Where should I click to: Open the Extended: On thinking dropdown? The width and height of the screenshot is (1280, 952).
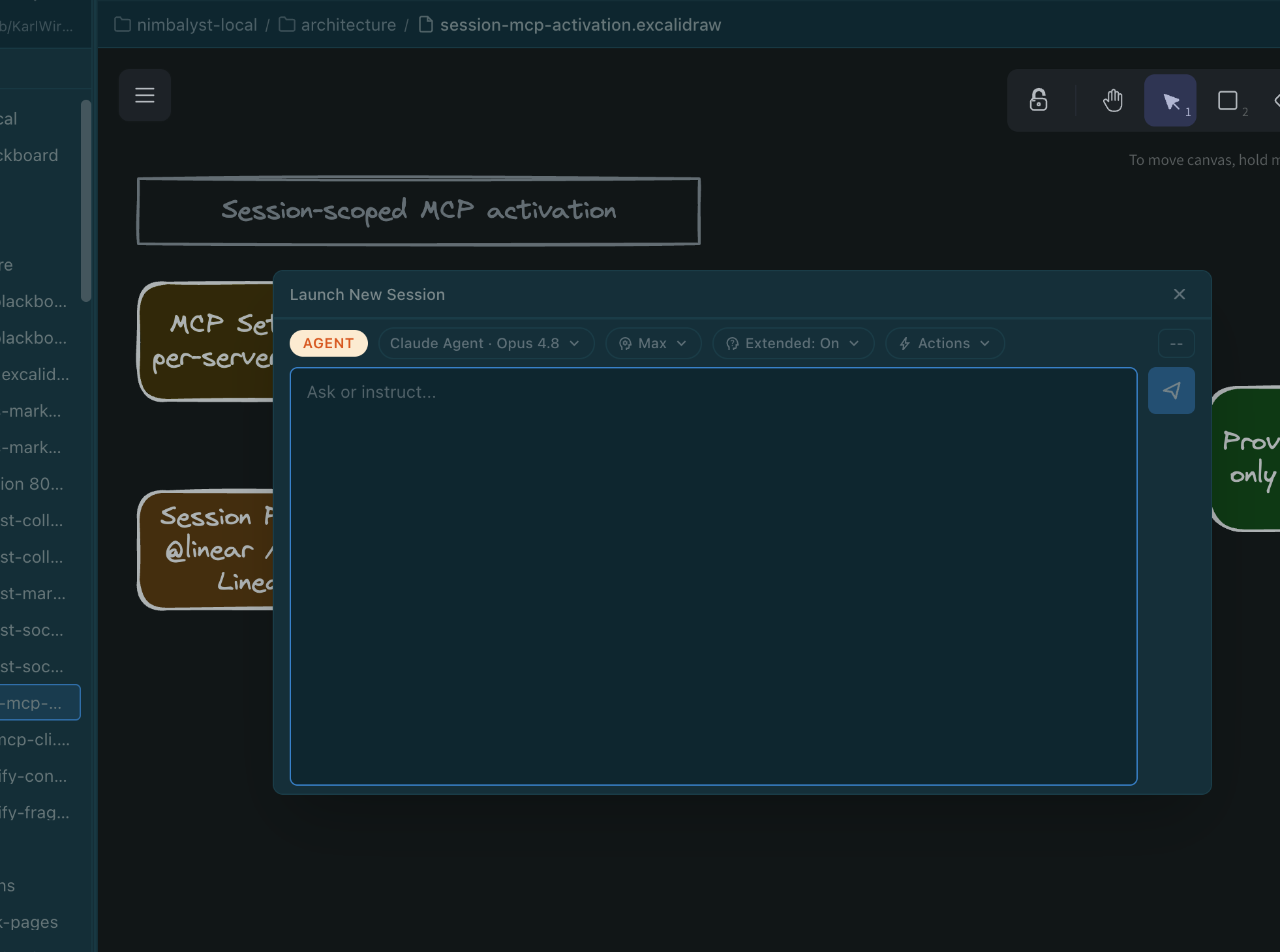[x=793, y=344]
